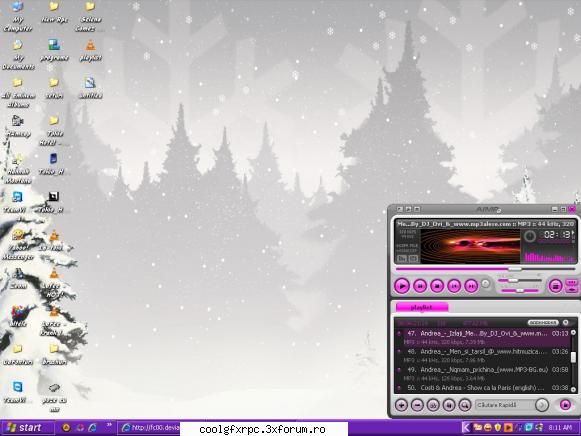The image size is (581, 436).
Task: Click the visualization image in AIMP display
Action: pyautogui.click(x=471, y=246)
